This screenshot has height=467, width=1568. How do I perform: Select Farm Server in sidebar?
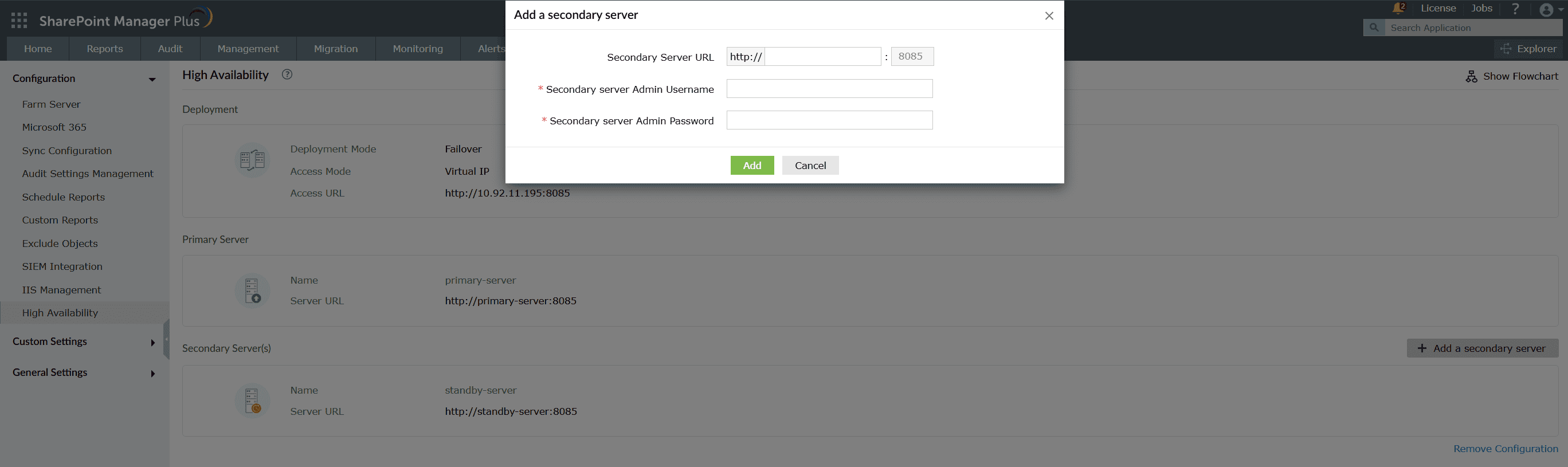tap(51, 104)
